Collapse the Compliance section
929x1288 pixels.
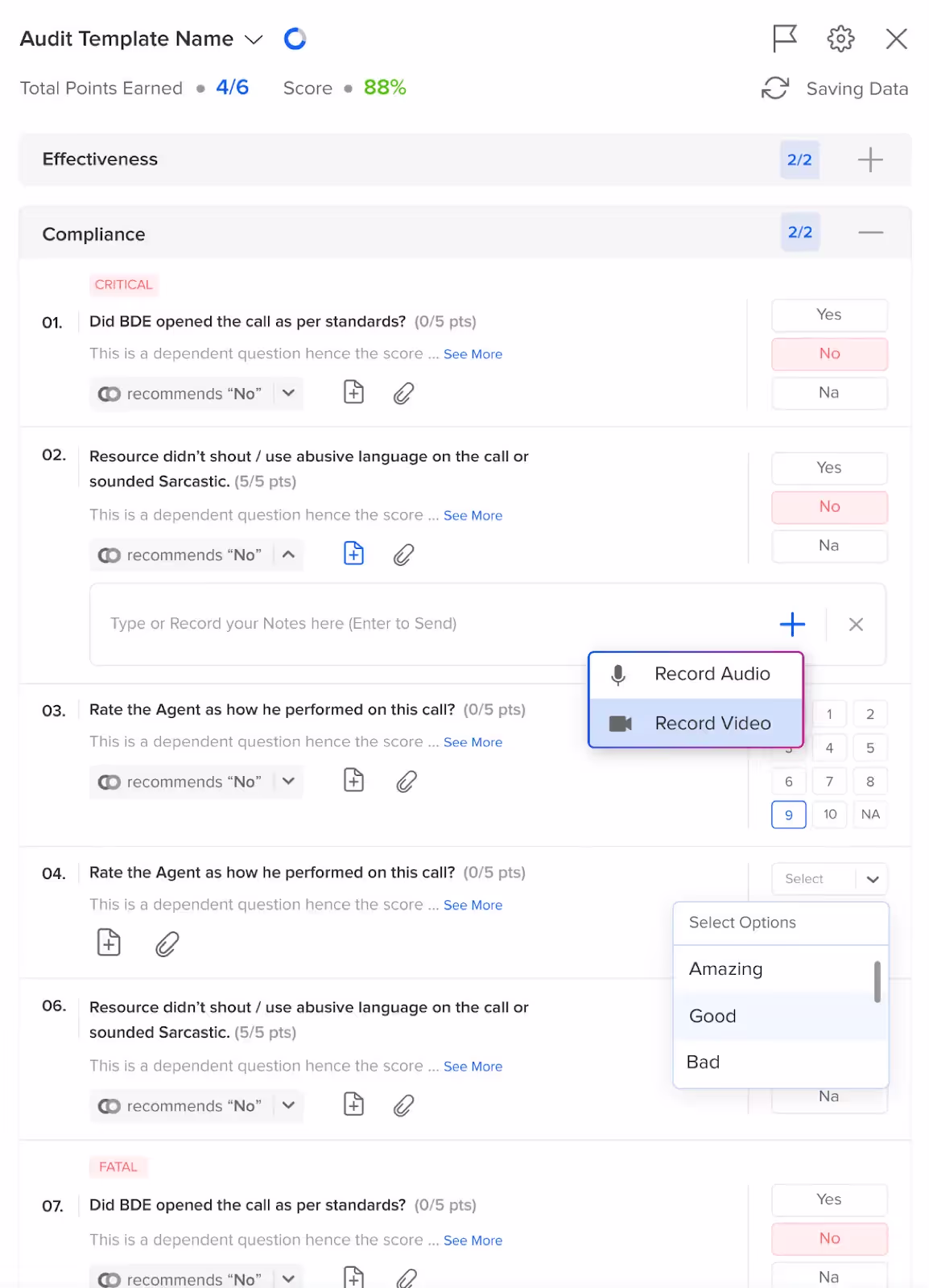[x=870, y=233]
